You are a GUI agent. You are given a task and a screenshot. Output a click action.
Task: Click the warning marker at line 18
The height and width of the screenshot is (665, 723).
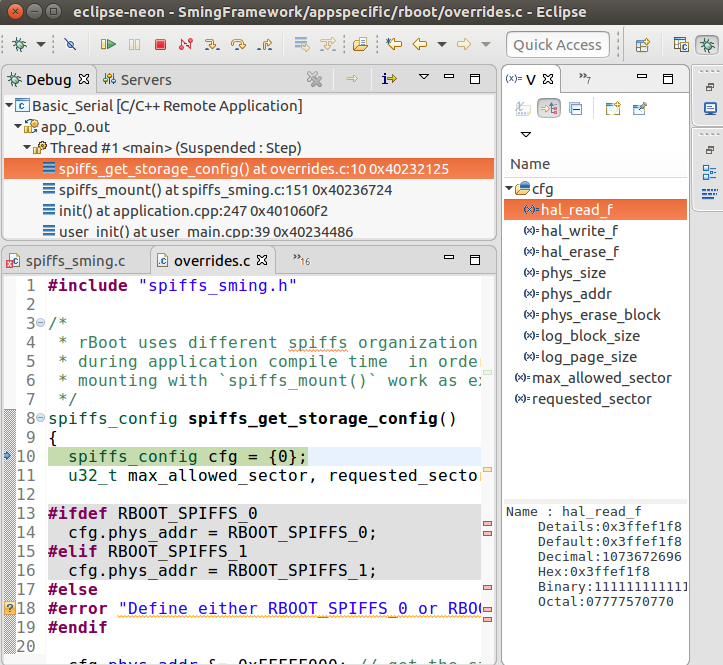[x=10, y=608]
